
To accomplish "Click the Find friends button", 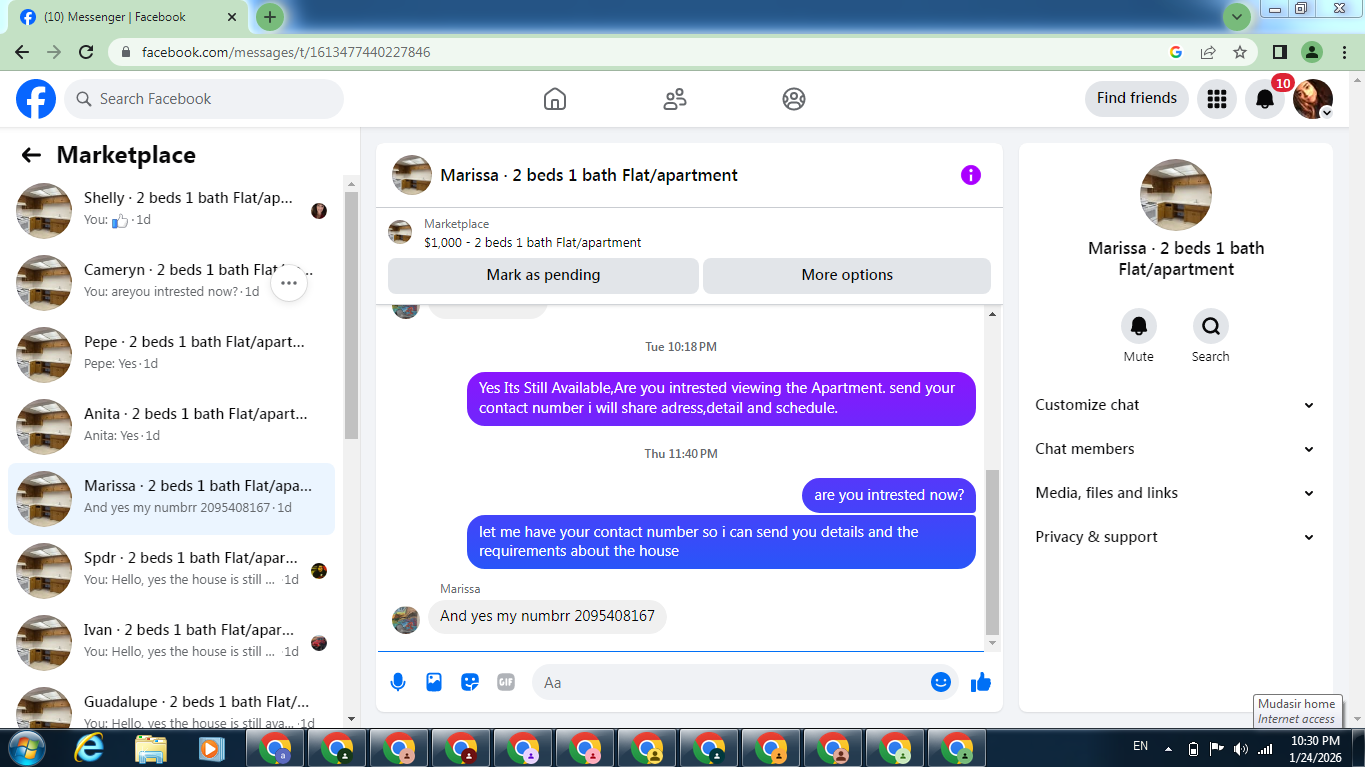I will [x=1137, y=98].
